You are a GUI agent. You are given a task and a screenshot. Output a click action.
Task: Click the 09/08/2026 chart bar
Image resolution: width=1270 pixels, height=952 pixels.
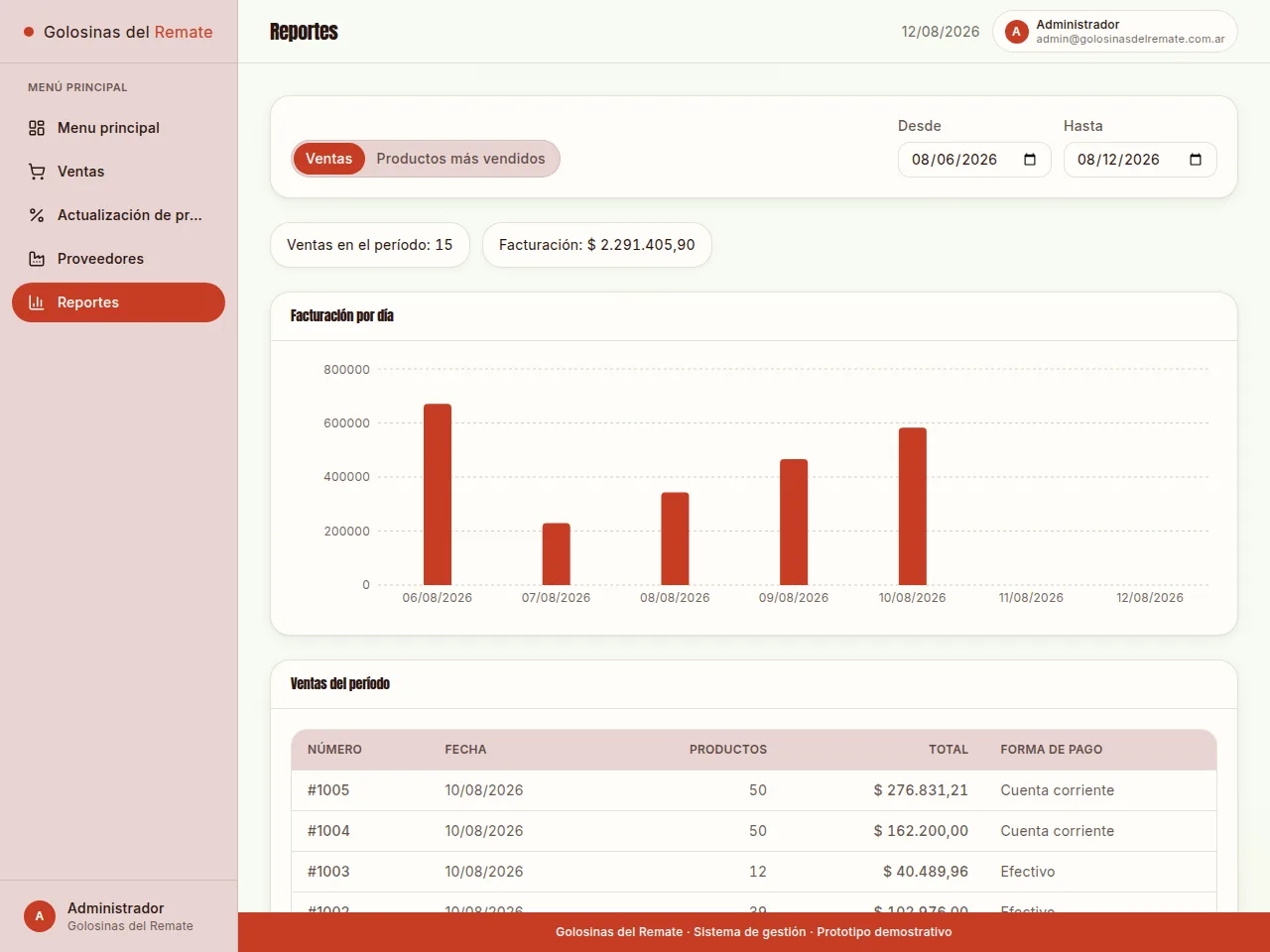(794, 522)
